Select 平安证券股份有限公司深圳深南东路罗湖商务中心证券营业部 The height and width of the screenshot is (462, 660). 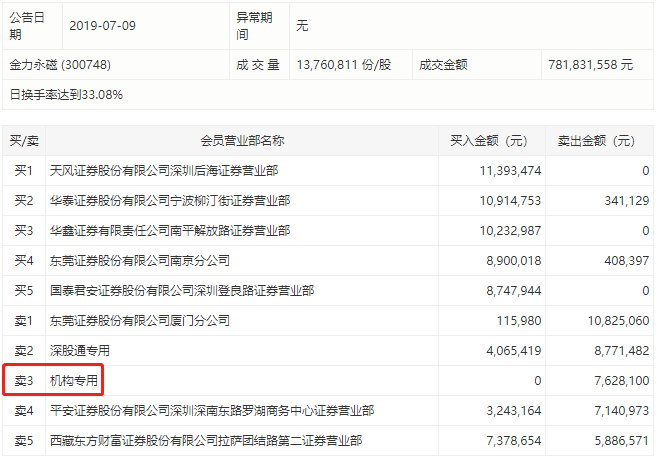212,411
